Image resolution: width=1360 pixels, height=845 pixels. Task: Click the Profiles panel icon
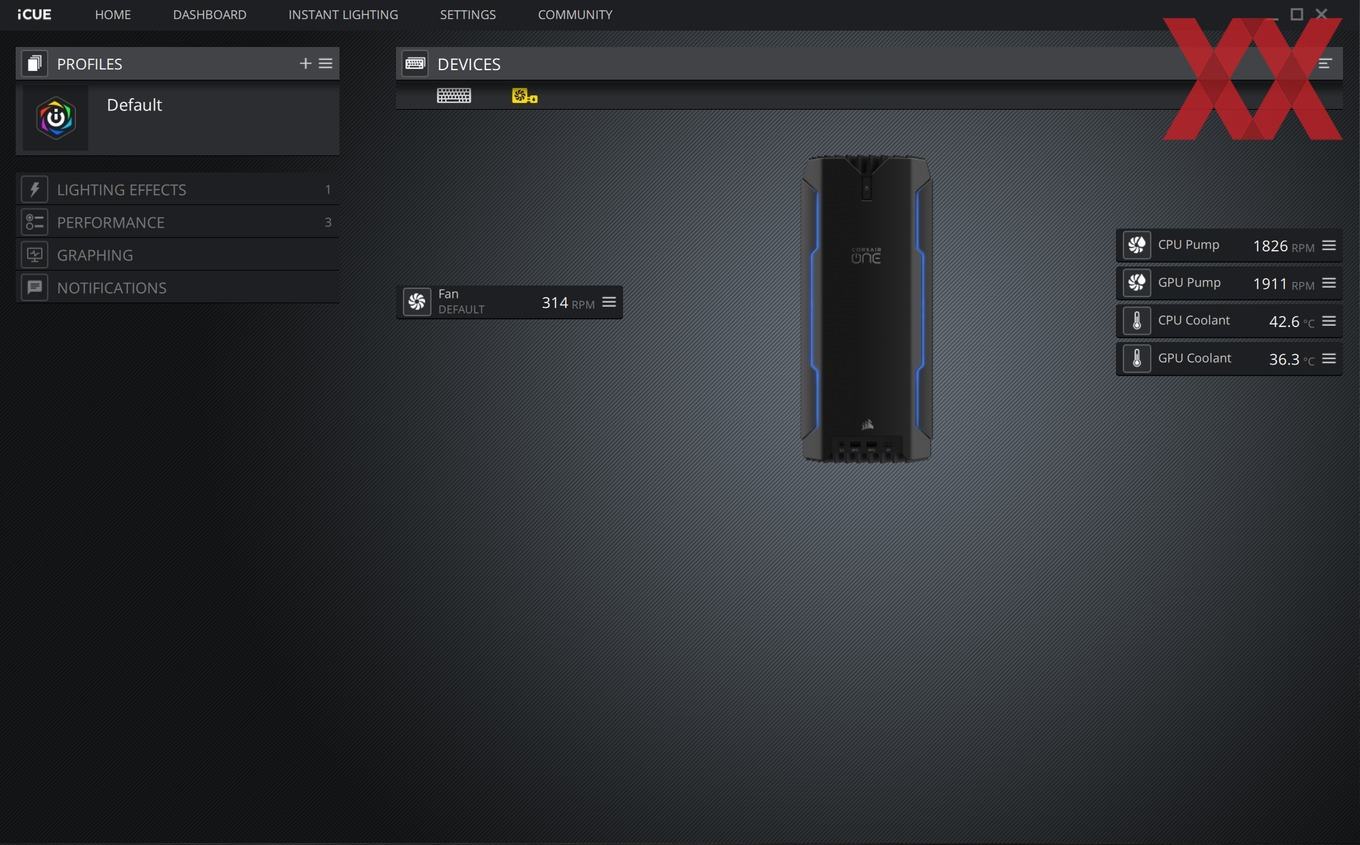(34, 64)
